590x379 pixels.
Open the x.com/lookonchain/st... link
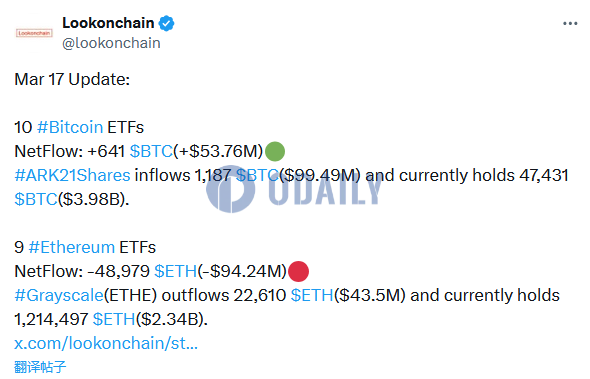tap(106, 343)
